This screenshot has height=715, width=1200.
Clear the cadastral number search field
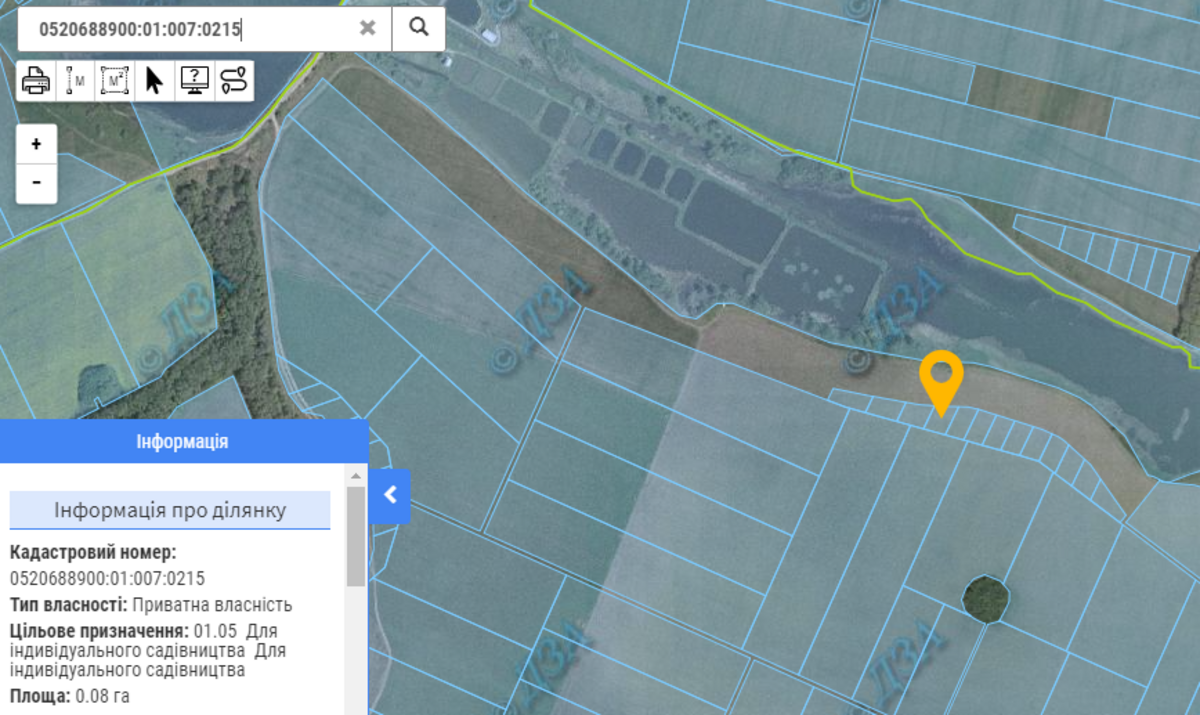(x=368, y=28)
